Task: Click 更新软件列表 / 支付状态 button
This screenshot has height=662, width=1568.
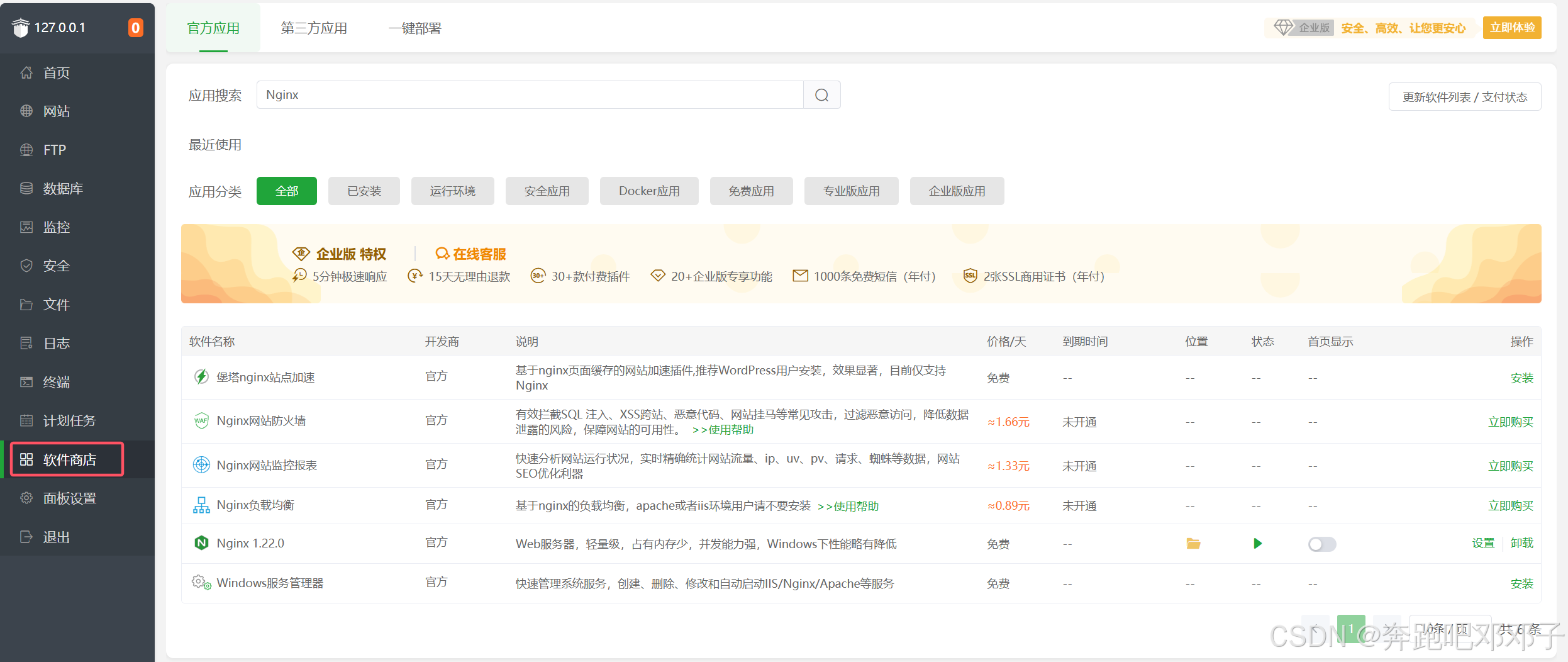Action: pos(1465,97)
